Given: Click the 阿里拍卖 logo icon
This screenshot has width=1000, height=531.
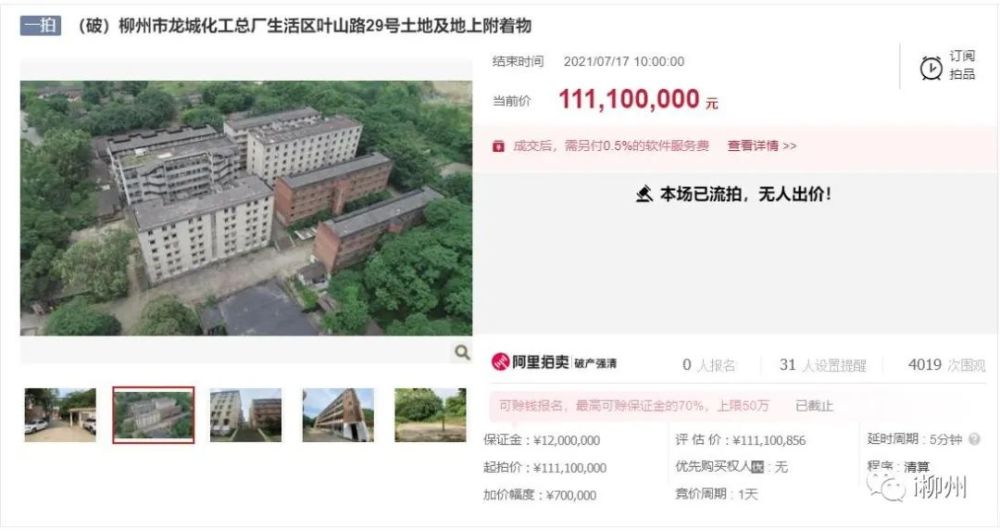Looking at the screenshot, I should (500, 362).
